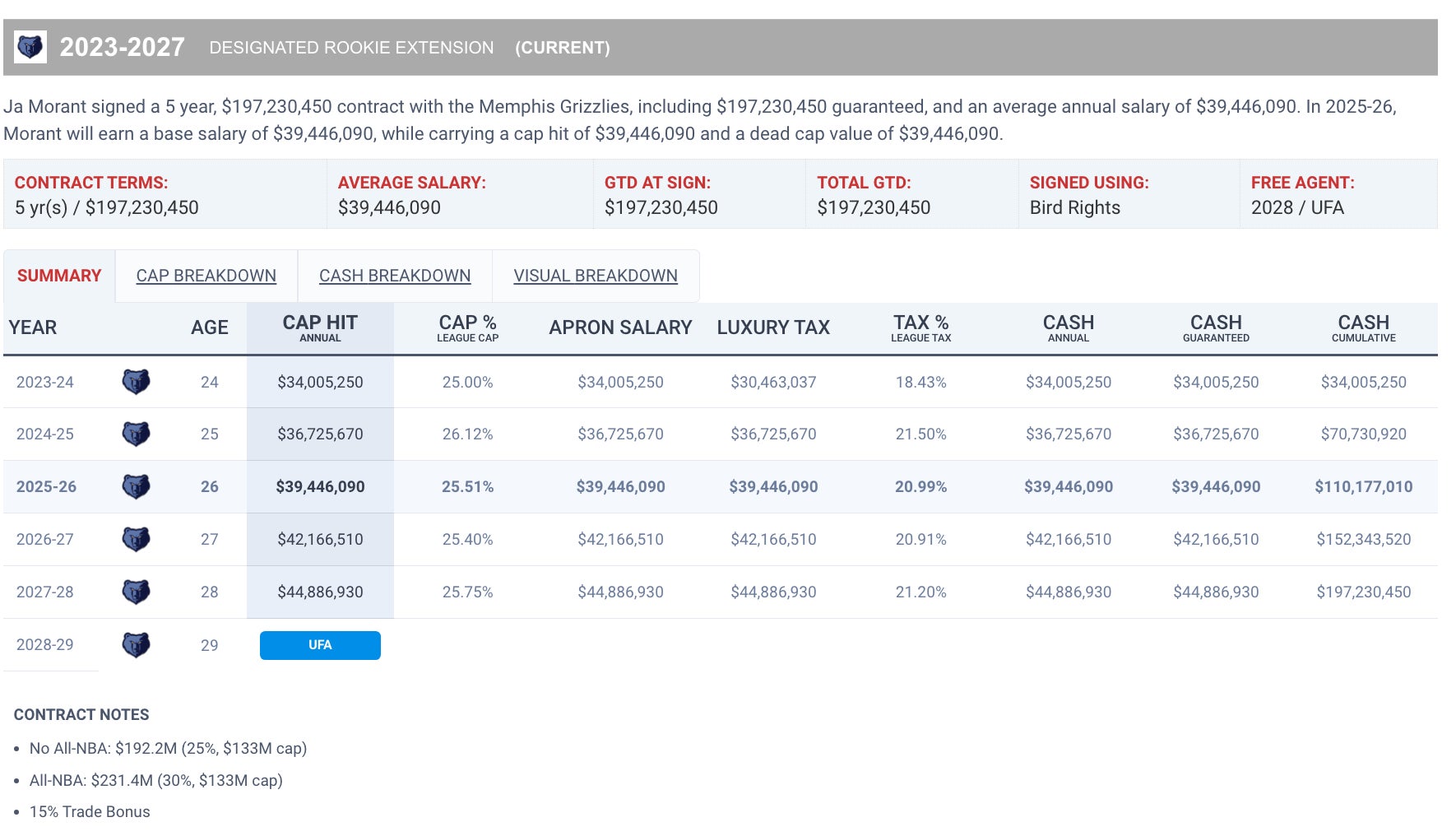Click the Grizzlies logo in the 2025-26 row
1456x836 pixels.
click(x=136, y=486)
